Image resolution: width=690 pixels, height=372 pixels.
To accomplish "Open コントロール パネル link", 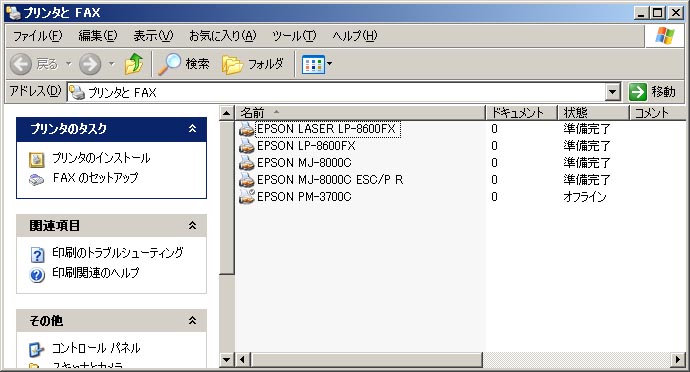I will tap(96, 348).
